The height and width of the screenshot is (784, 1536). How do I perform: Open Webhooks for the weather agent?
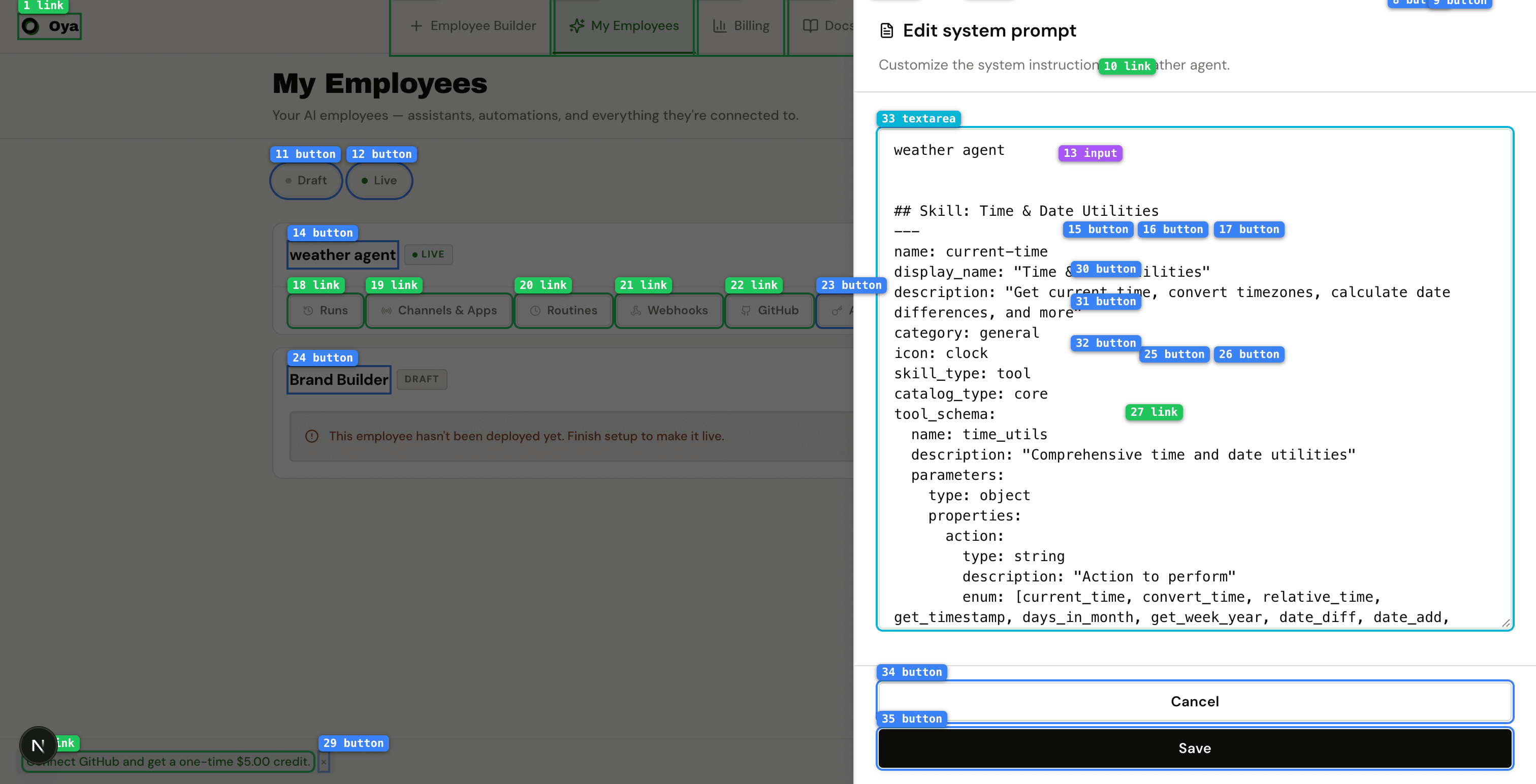point(668,310)
